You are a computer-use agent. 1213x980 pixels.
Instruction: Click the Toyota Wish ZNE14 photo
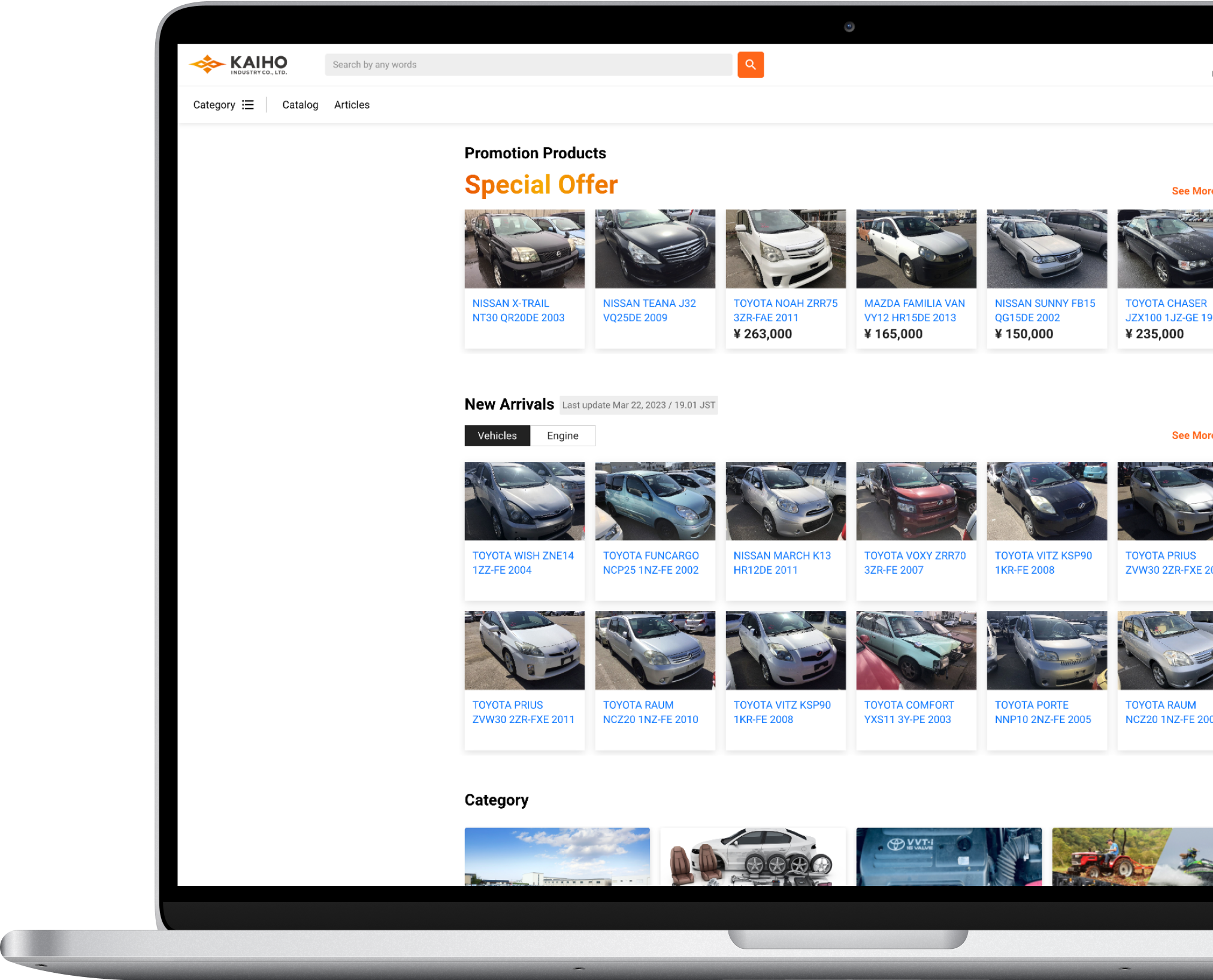[x=525, y=501]
